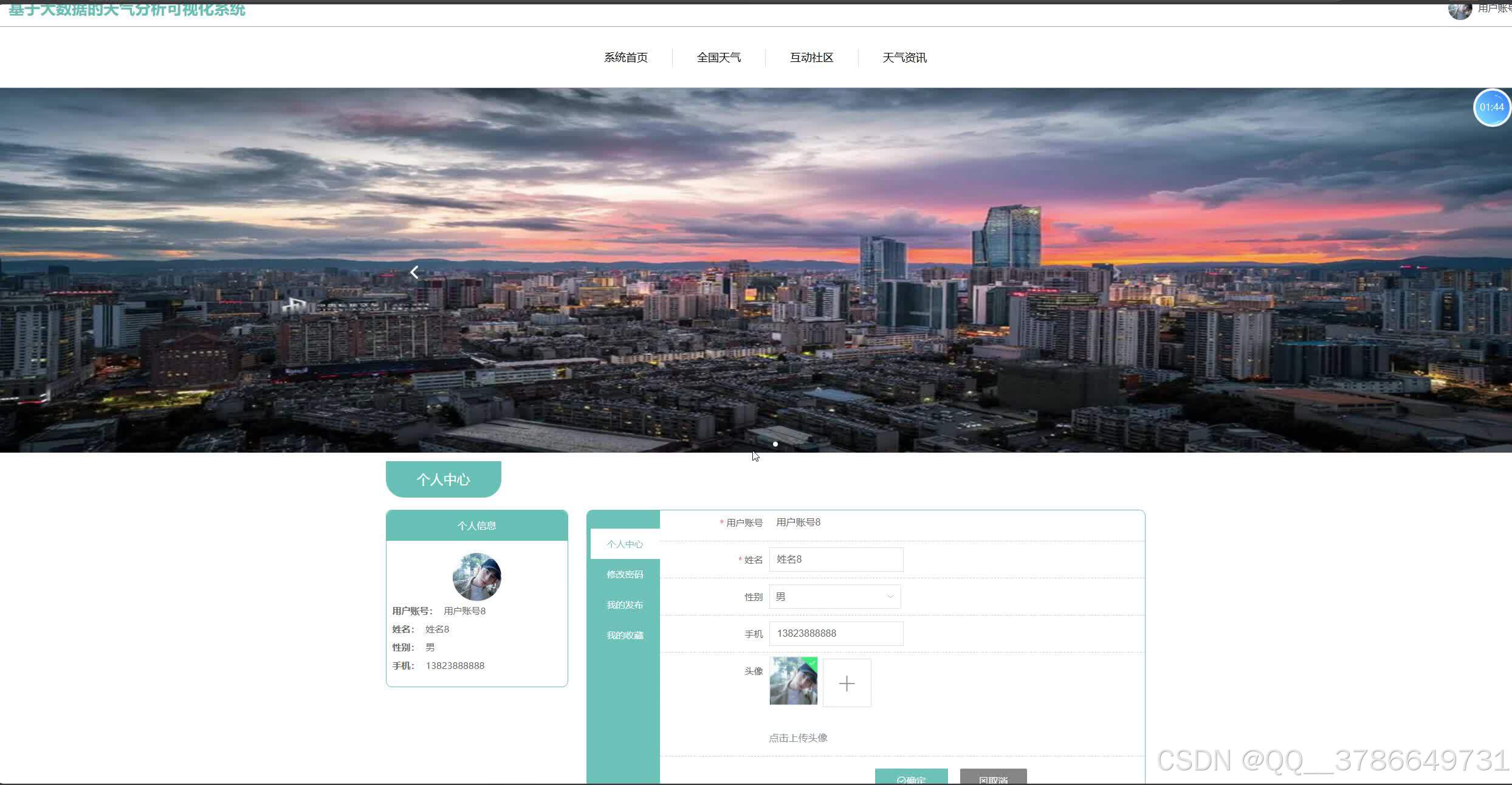Go to 全国天气 nav item
This screenshot has height=785, width=1512.
pos(718,58)
